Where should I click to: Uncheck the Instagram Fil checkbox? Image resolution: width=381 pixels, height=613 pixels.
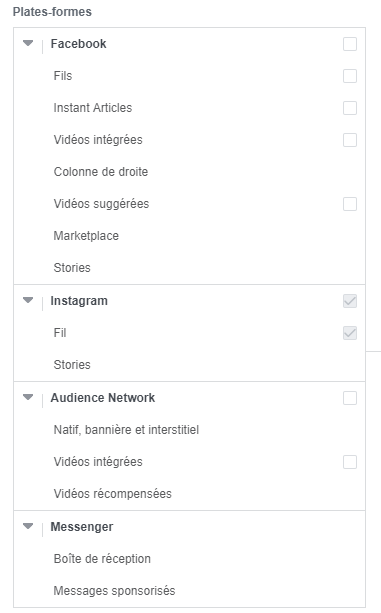[x=350, y=333]
